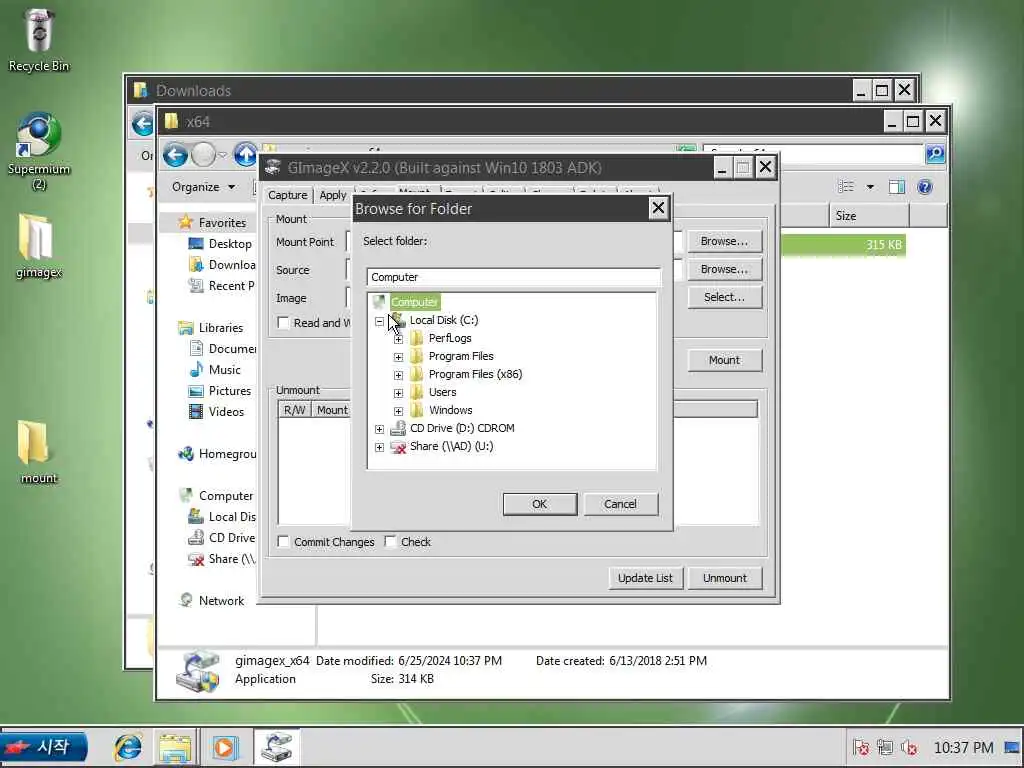Select PerfLogs folder
The width and height of the screenshot is (1024, 768).
click(450, 338)
